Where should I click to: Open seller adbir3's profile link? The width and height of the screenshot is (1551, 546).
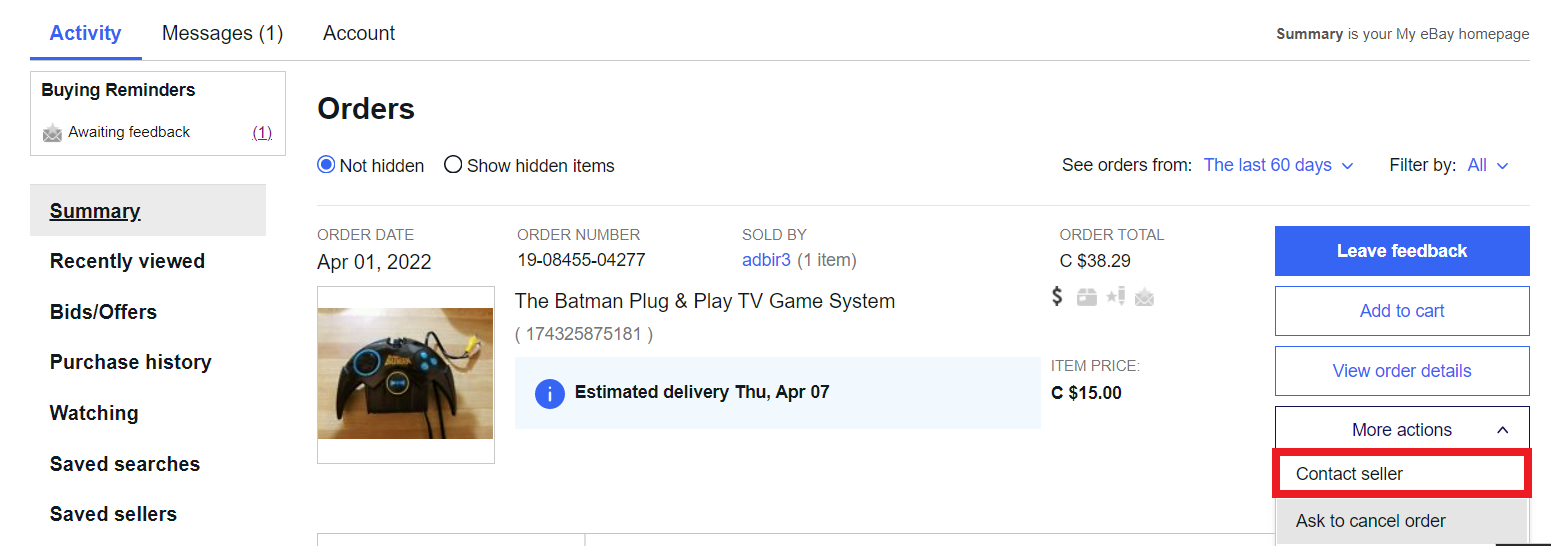(766, 261)
